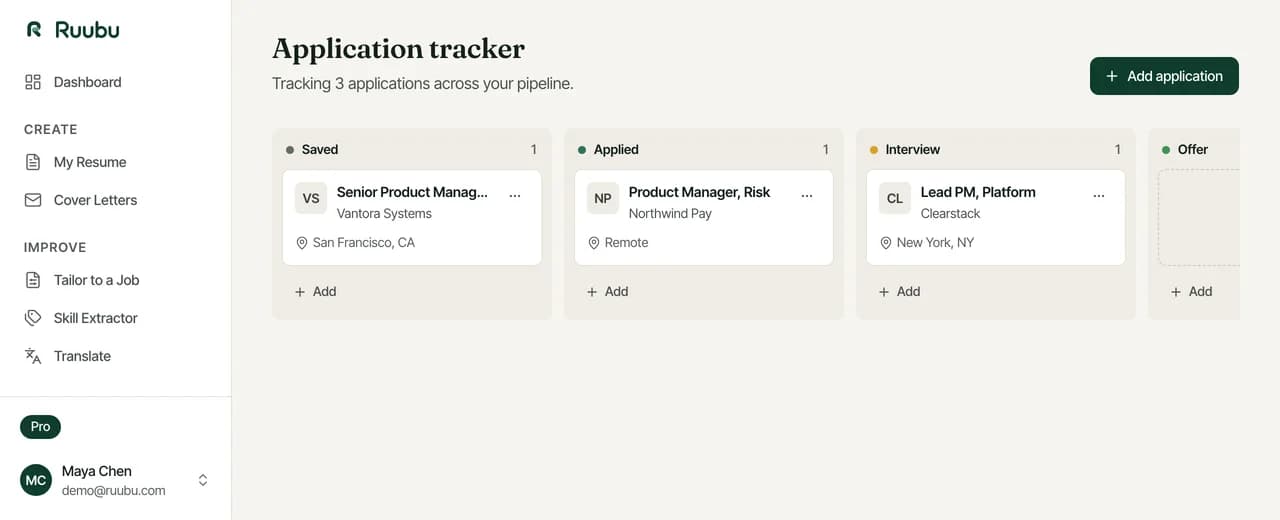
Task: Add a card to the Applied column
Action: point(607,292)
